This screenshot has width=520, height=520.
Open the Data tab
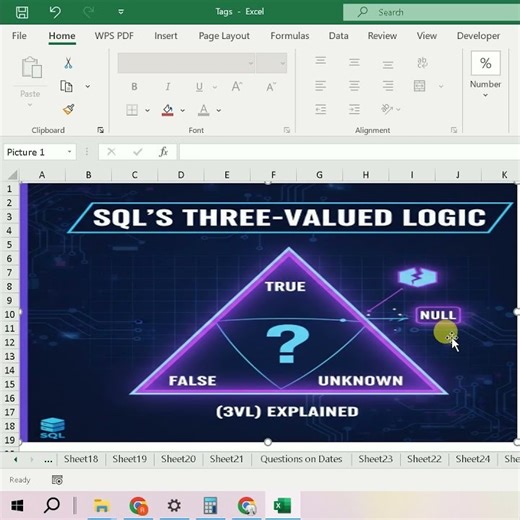pyautogui.click(x=338, y=36)
